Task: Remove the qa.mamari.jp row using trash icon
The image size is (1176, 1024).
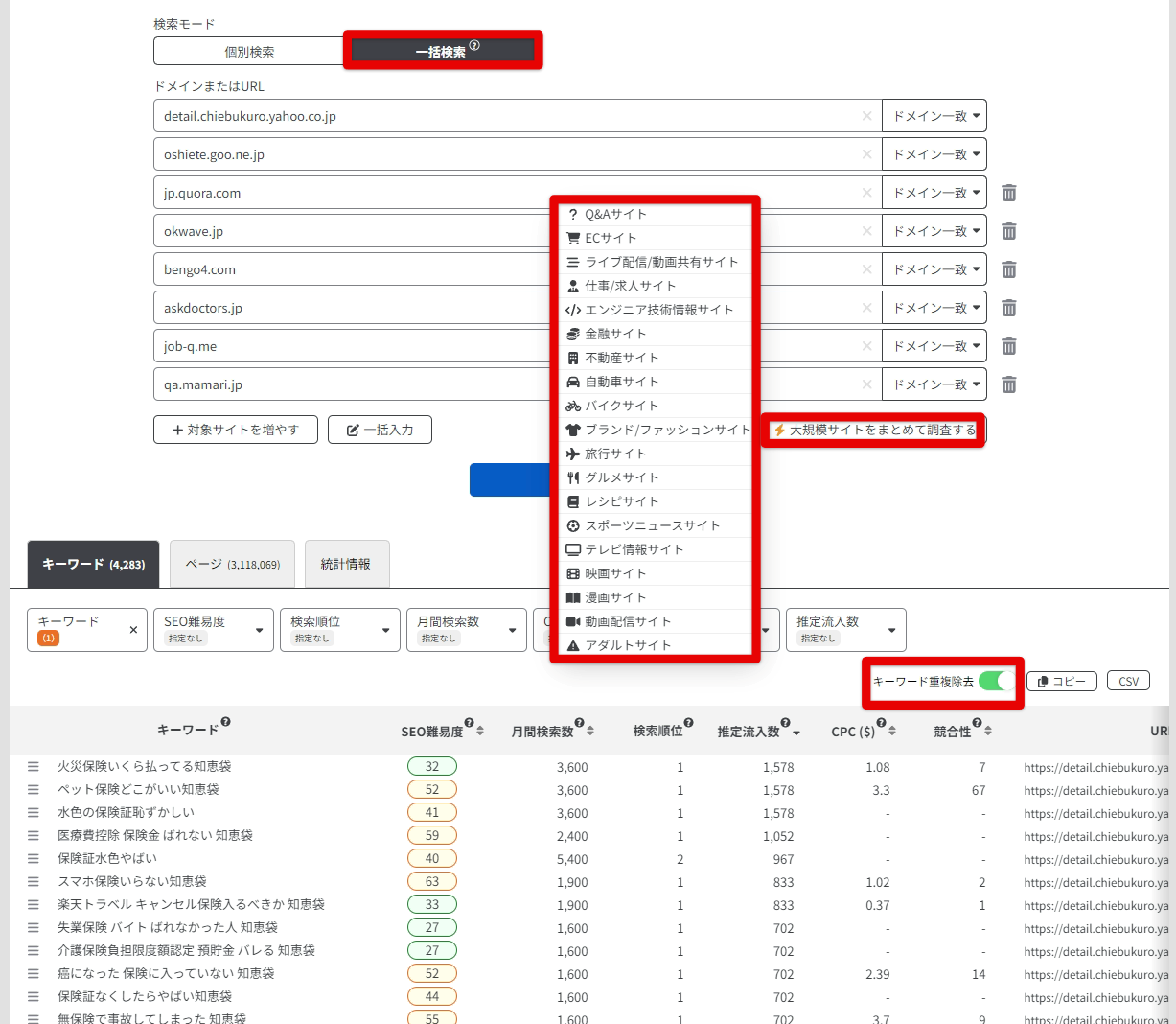Action: (1009, 384)
